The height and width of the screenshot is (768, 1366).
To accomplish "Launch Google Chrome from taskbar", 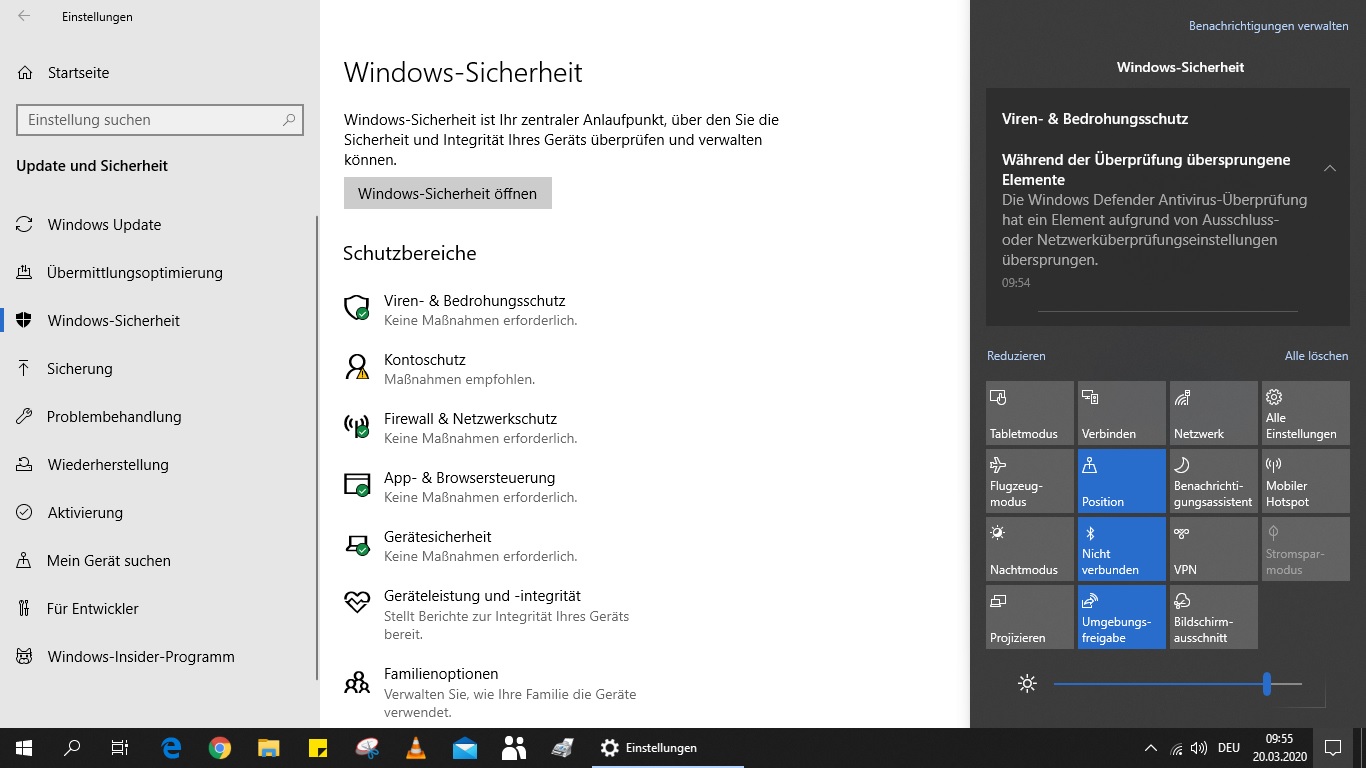I will [x=220, y=748].
